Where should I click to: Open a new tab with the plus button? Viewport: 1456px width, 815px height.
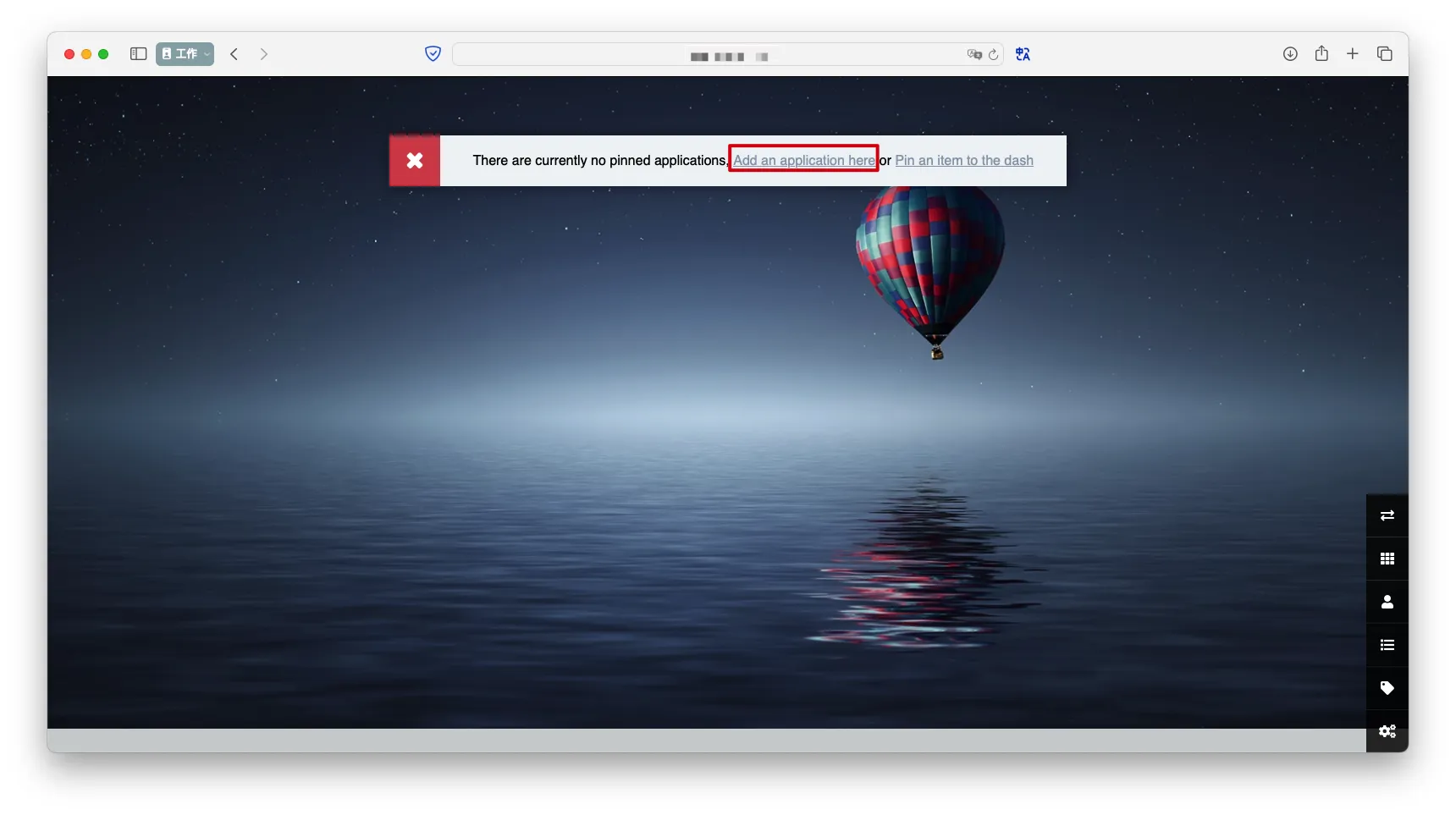(1353, 54)
